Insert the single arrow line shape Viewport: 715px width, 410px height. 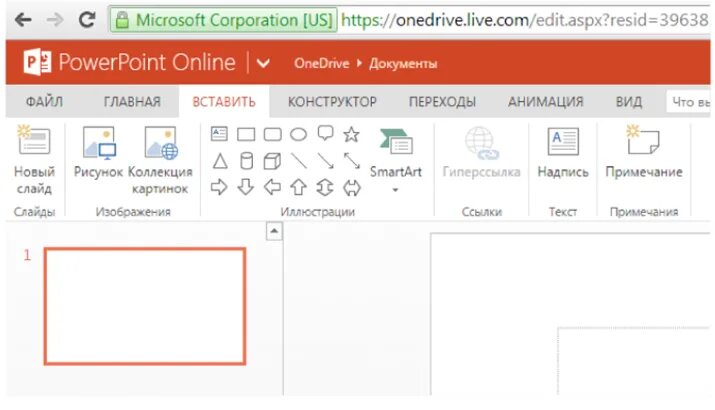[326, 161]
